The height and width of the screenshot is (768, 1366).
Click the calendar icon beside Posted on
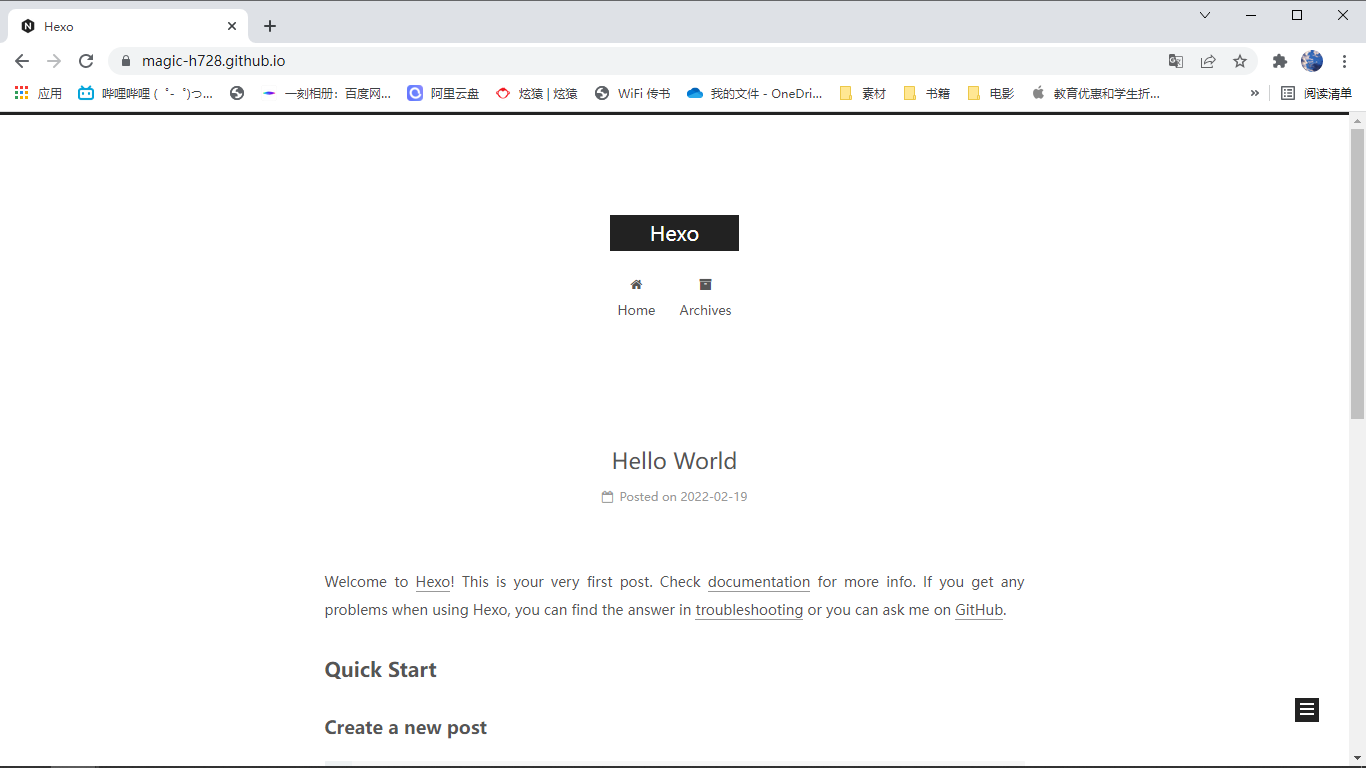[x=607, y=497]
